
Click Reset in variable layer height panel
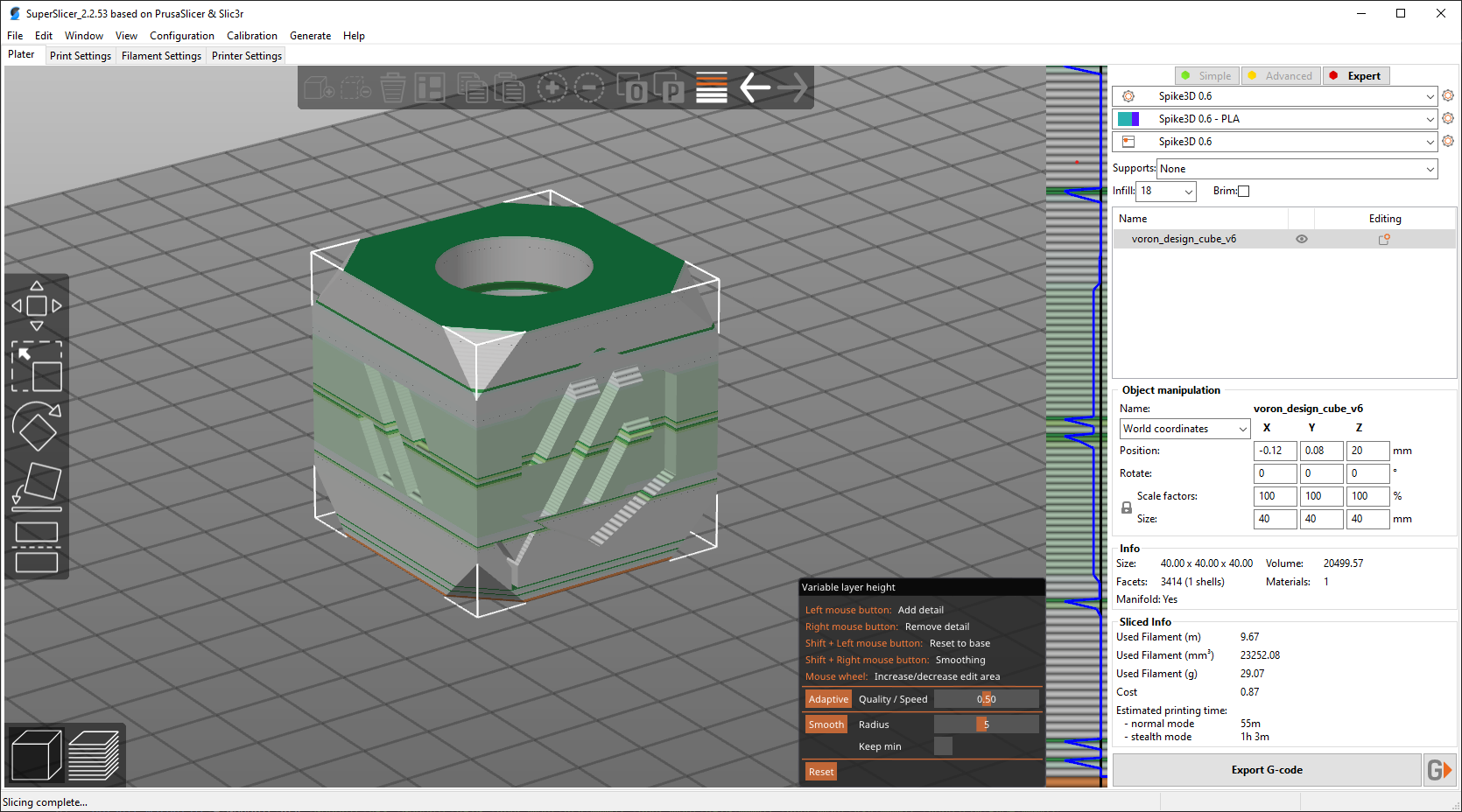coord(821,772)
